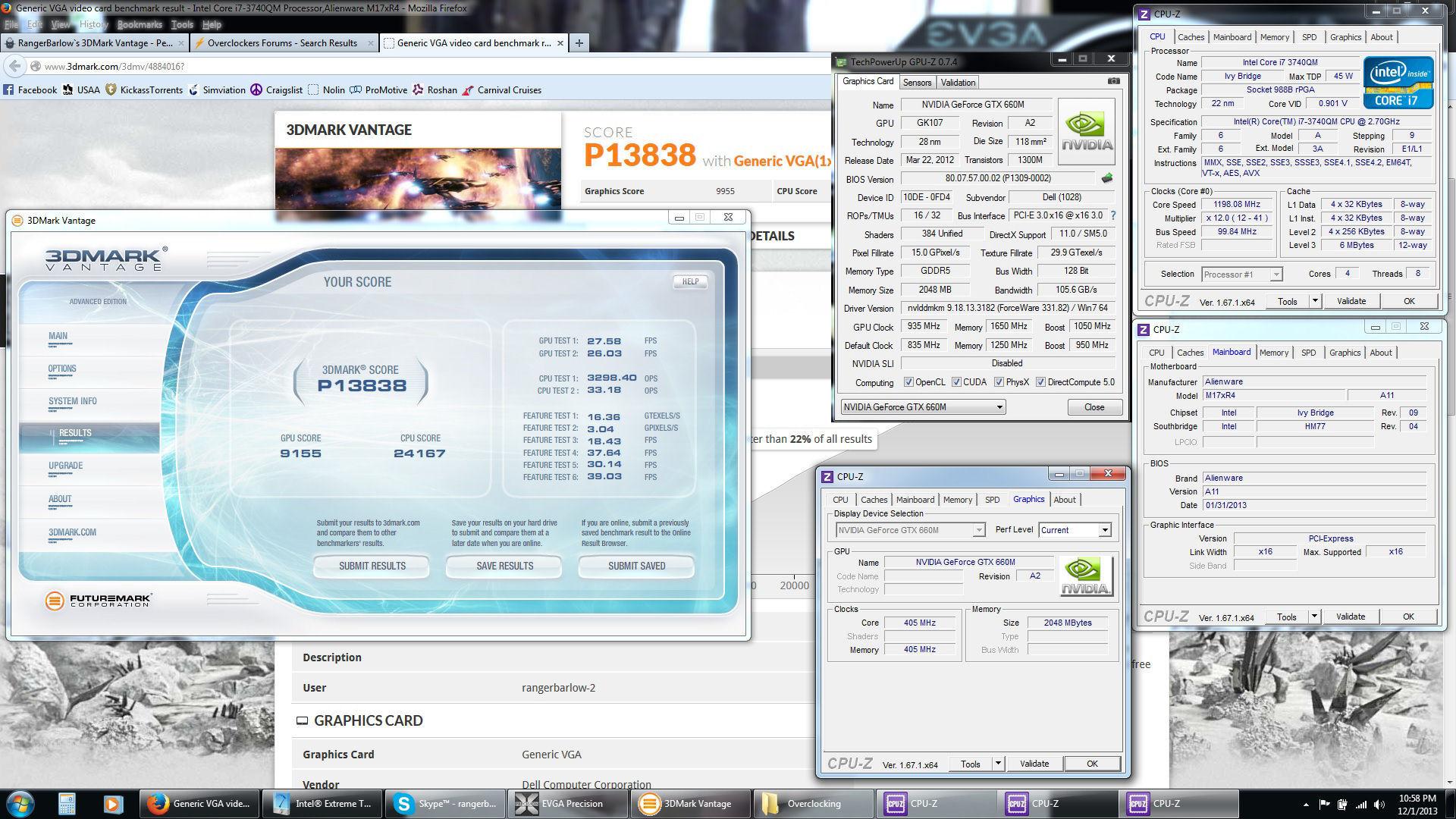Screen dimensions: 1456x819
Task: Click the green BIOS save chip icon in GPU-Z
Action: pos(1107,179)
